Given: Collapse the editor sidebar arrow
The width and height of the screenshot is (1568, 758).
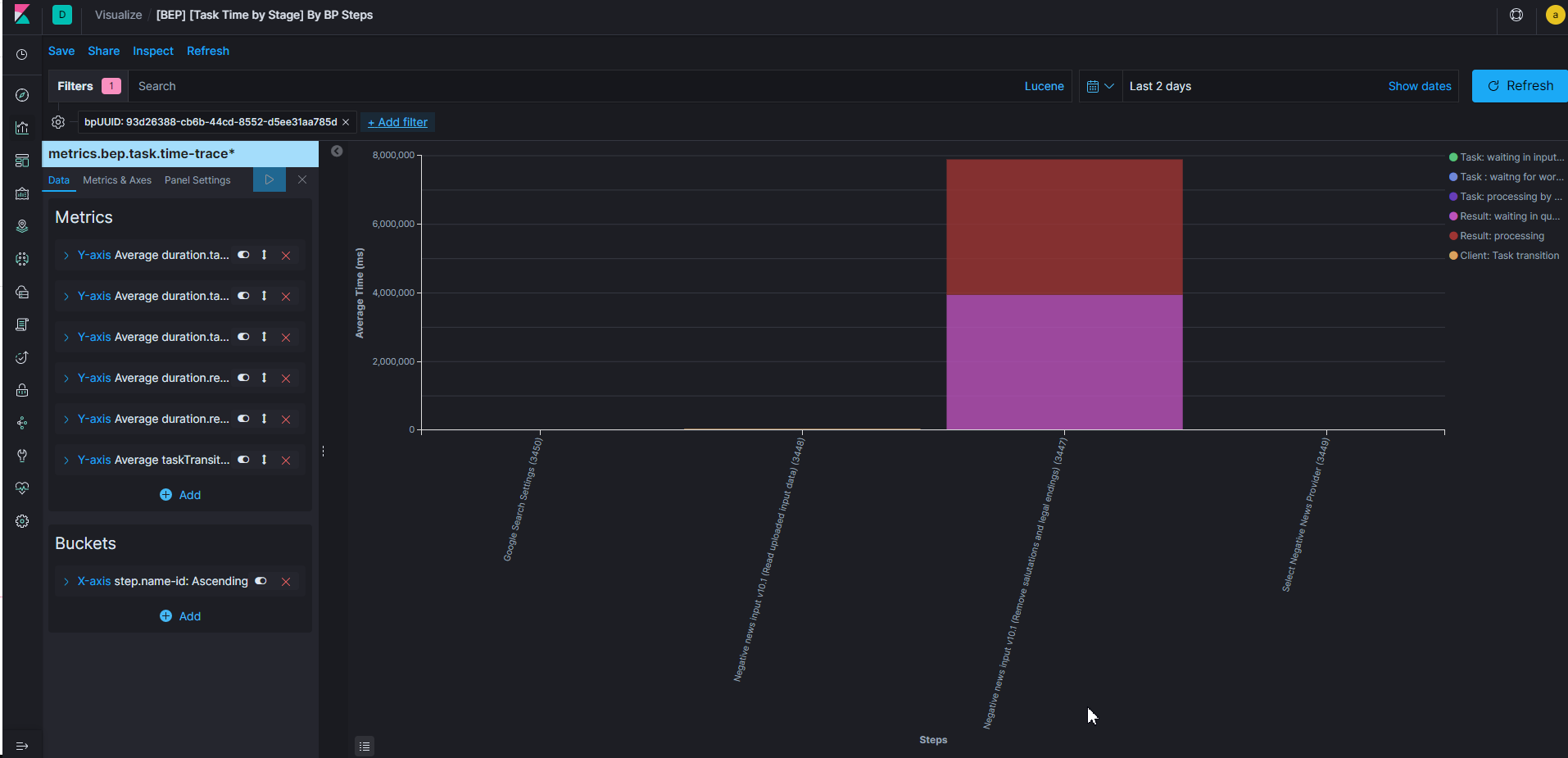Looking at the screenshot, I should tap(337, 151).
